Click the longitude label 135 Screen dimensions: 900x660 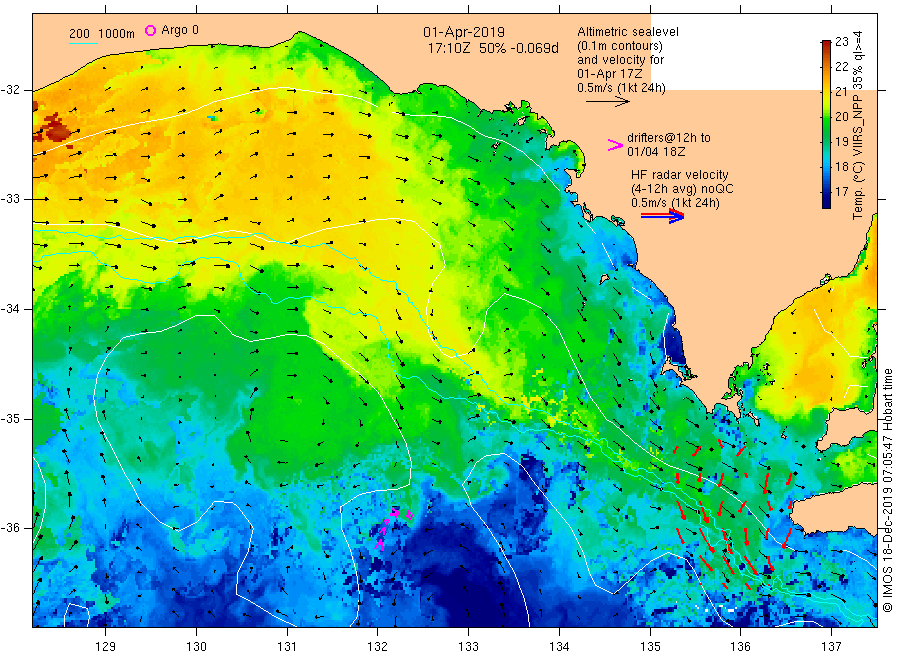pos(650,647)
